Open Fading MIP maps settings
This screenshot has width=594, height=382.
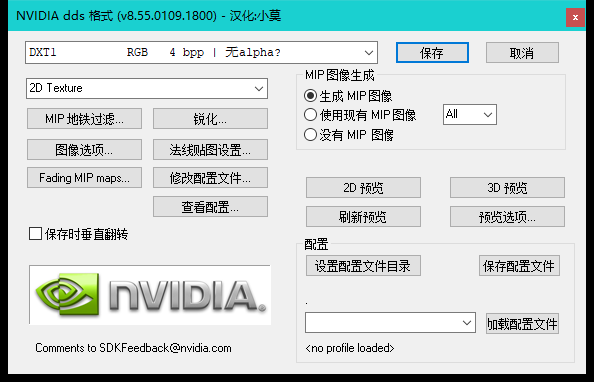pos(84,177)
